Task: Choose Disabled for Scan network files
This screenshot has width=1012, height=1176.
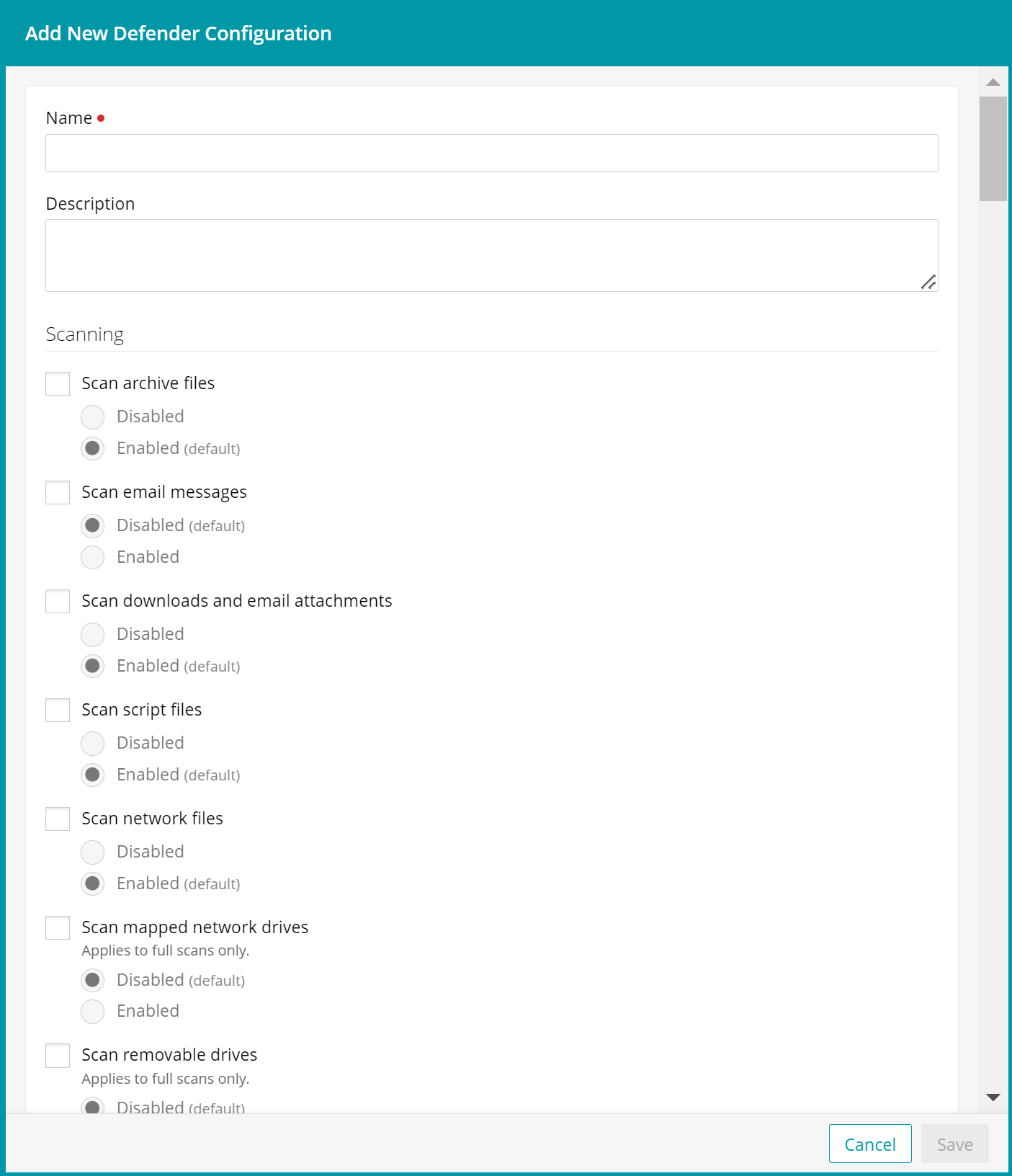Action: tap(93, 852)
